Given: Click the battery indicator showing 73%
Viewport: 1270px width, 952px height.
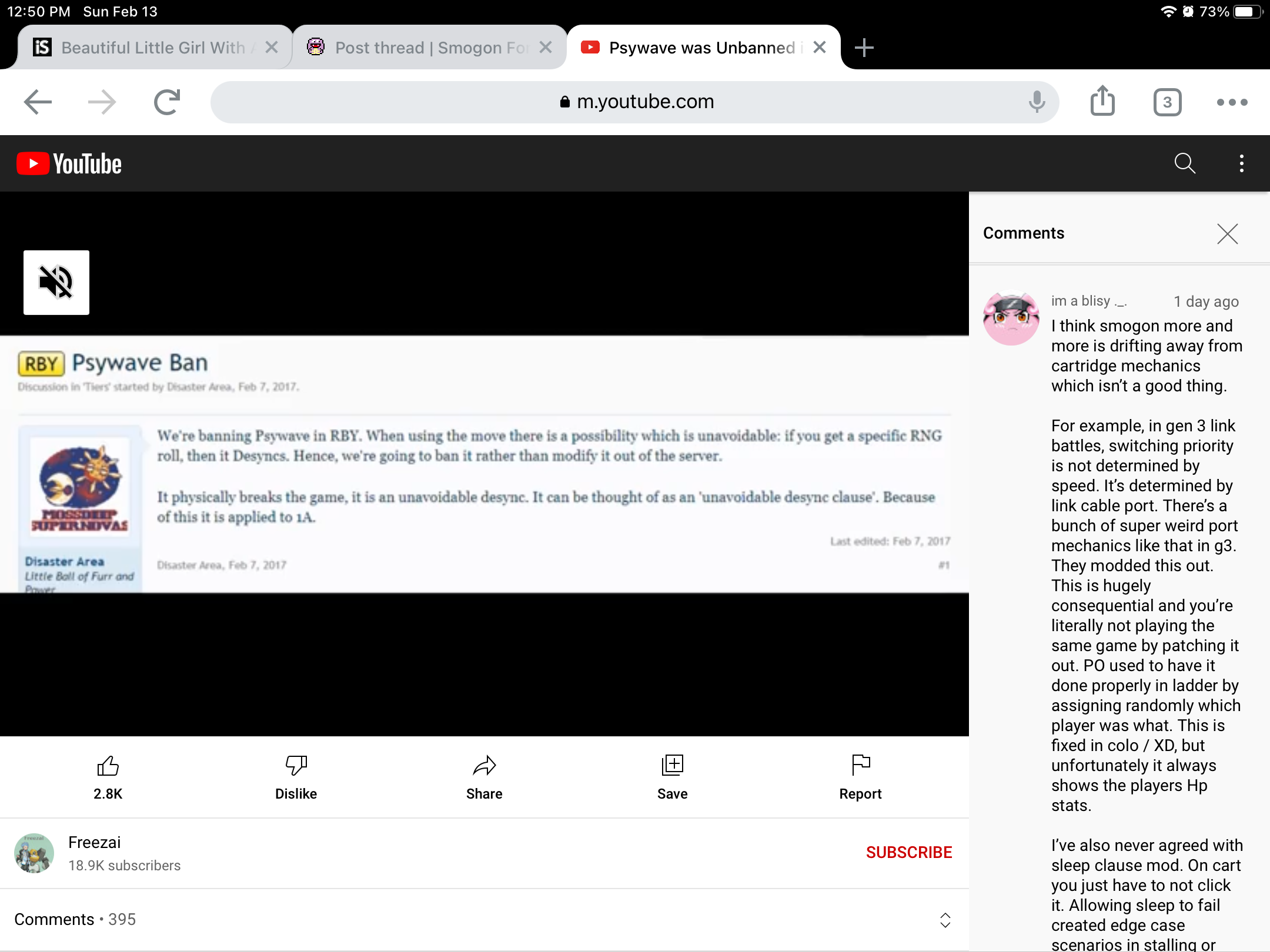Looking at the screenshot, I should click(1247, 11).
